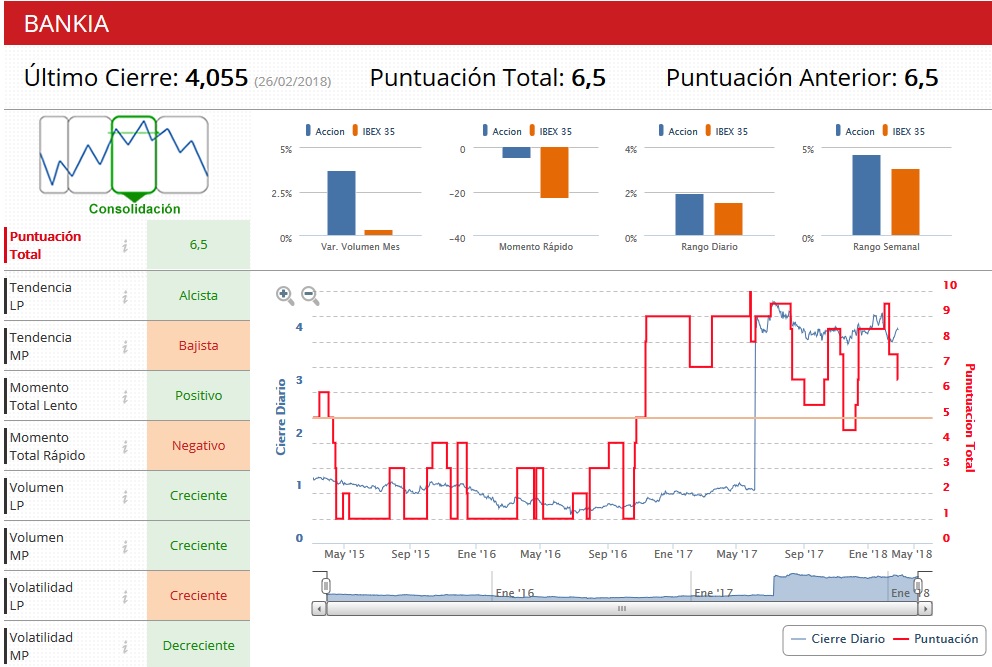Image resolution: width=992 pixels, height=667 pixels.
Task: Click blue Accion bar in Rango Semanal
Action: tap(866, 195)
